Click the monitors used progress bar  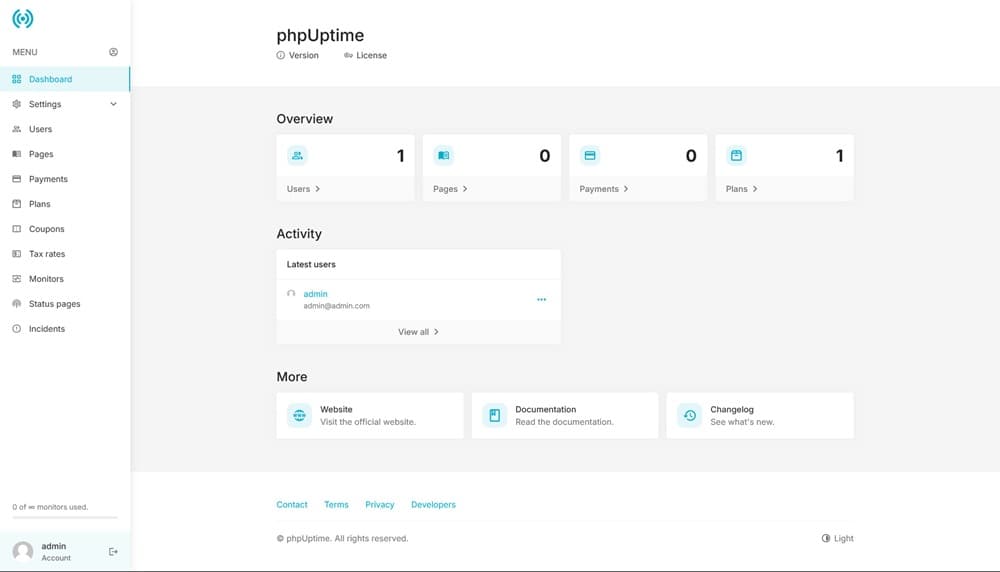(64, 518)
